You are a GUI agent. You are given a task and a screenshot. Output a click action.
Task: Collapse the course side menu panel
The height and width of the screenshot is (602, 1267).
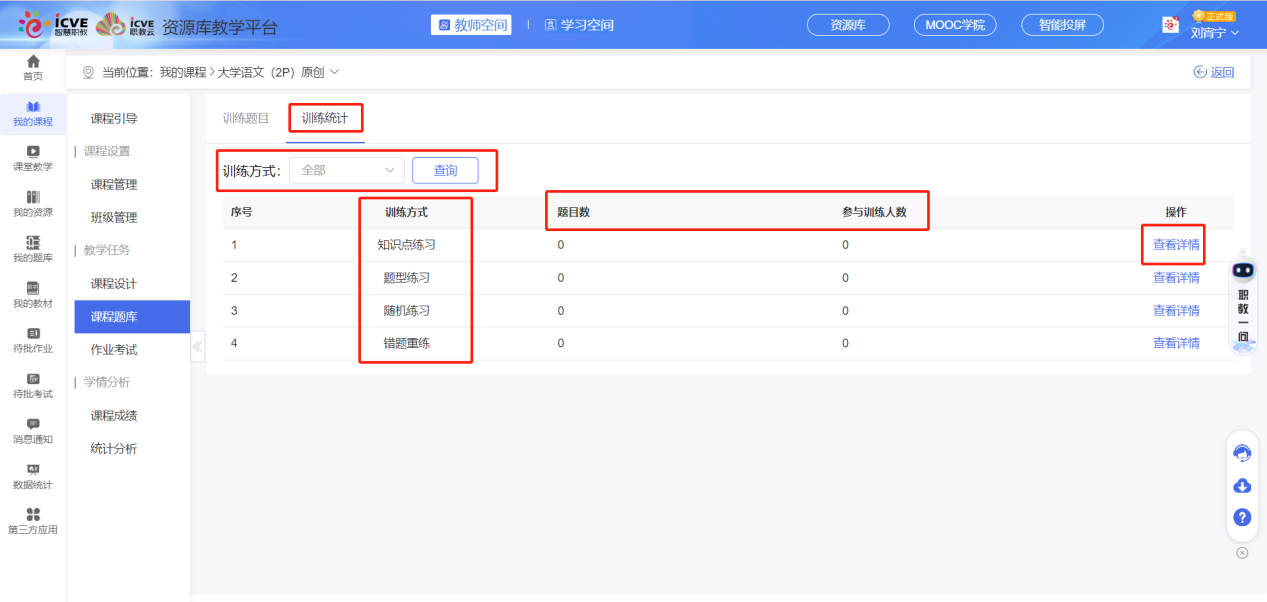point(197,347)
